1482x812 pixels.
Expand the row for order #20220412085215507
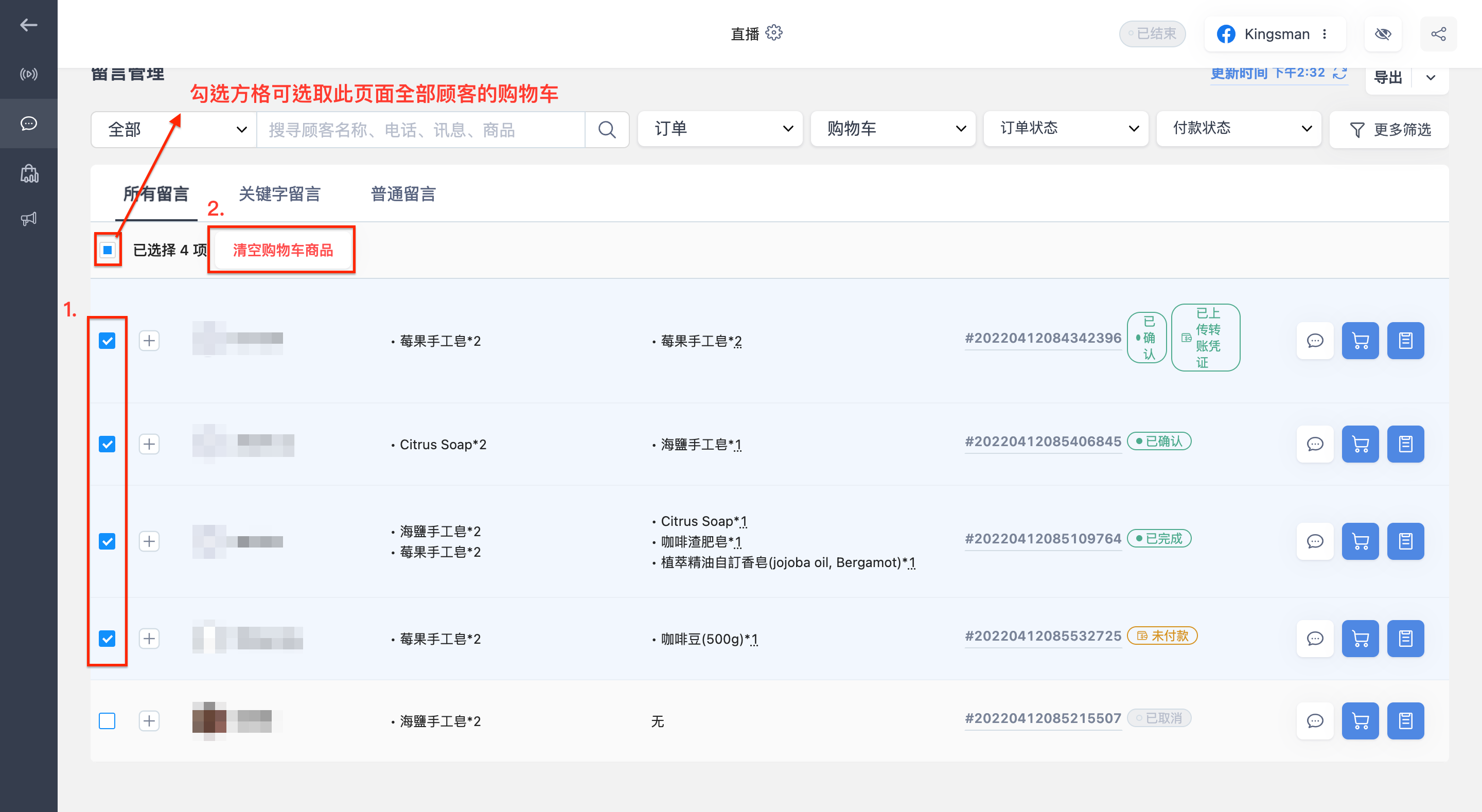coord(150,721)
